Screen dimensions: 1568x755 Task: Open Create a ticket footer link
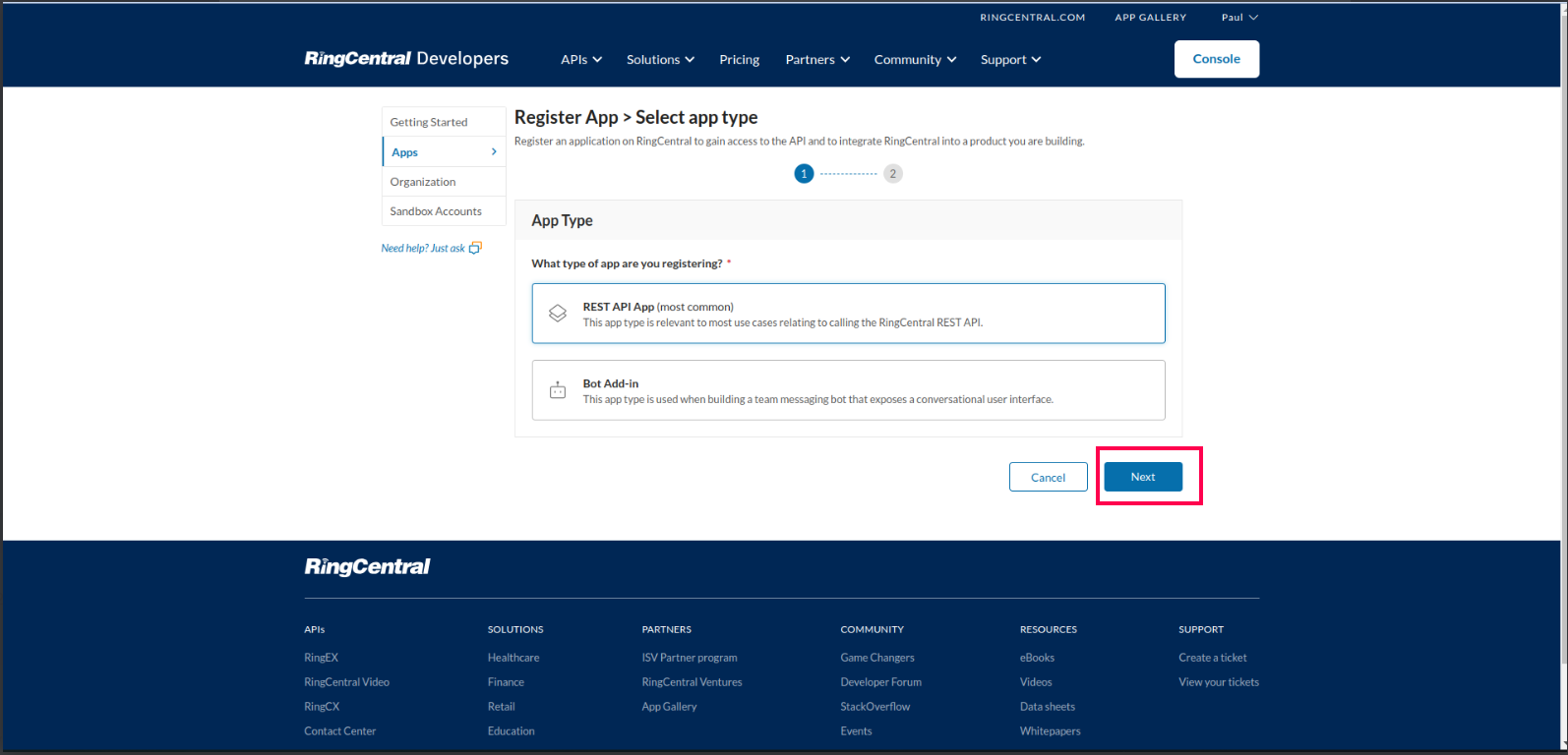coord(1213,658)
